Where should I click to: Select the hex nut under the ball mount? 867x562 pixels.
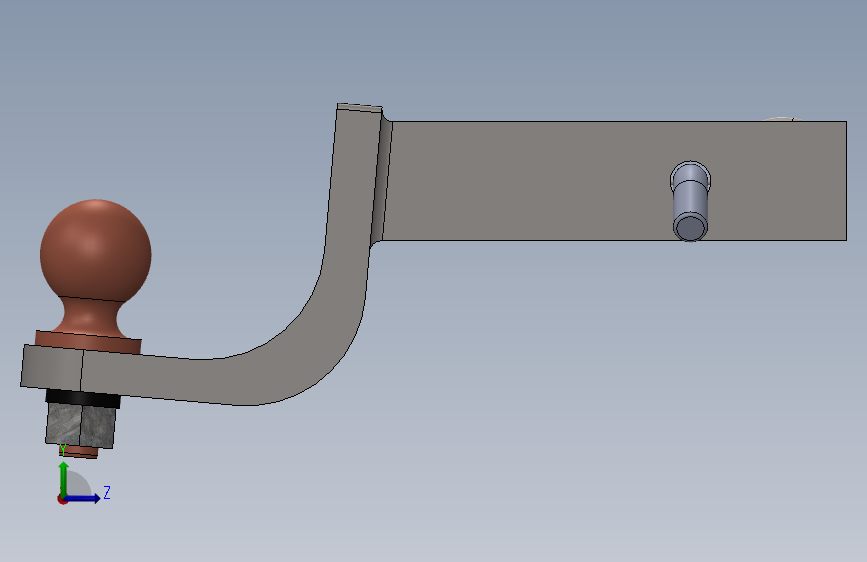[x=80, y=424]
